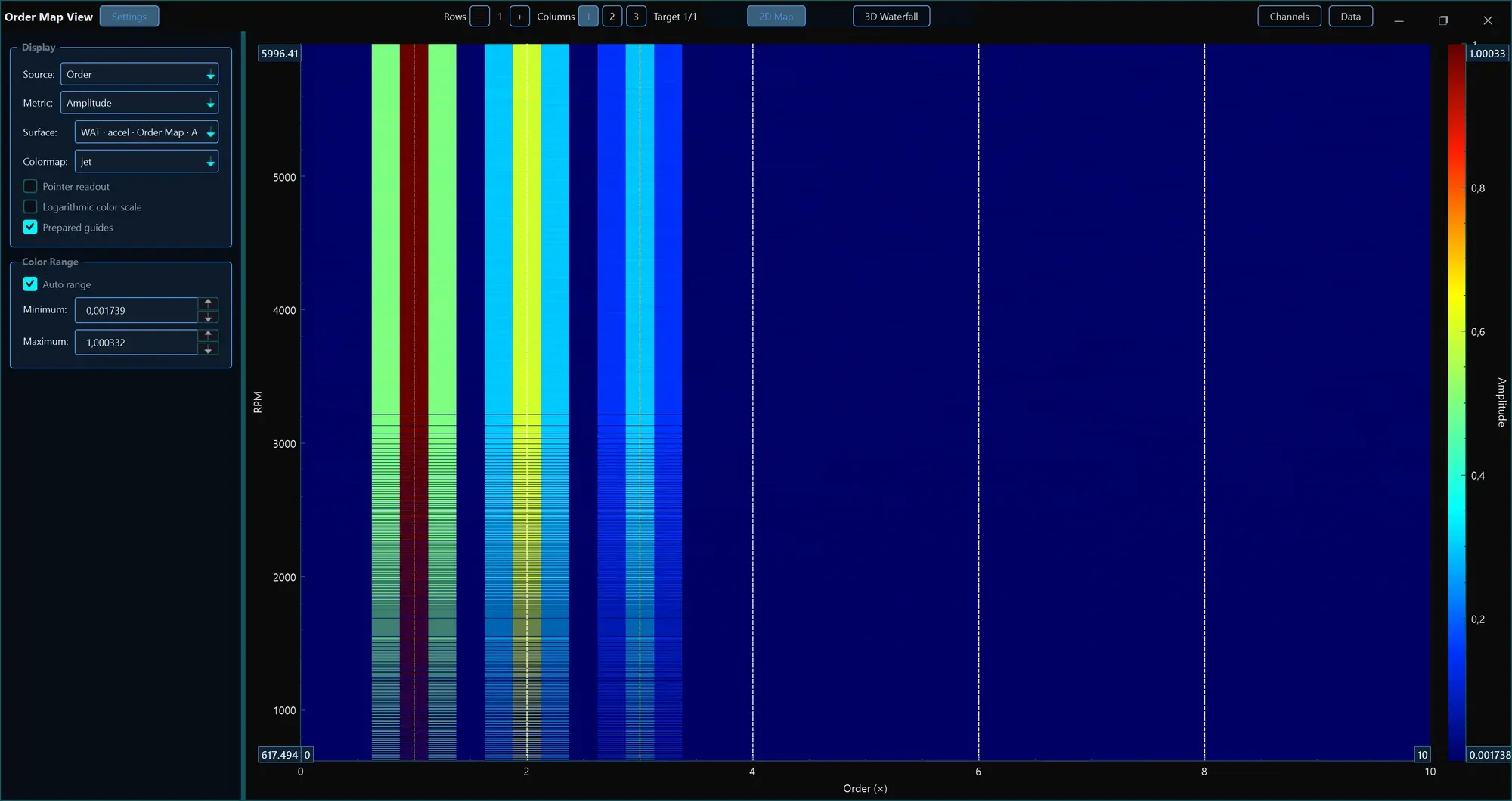Open the Channels panel
Screen dimensions: 1512x801
[x=1289, y=17]
